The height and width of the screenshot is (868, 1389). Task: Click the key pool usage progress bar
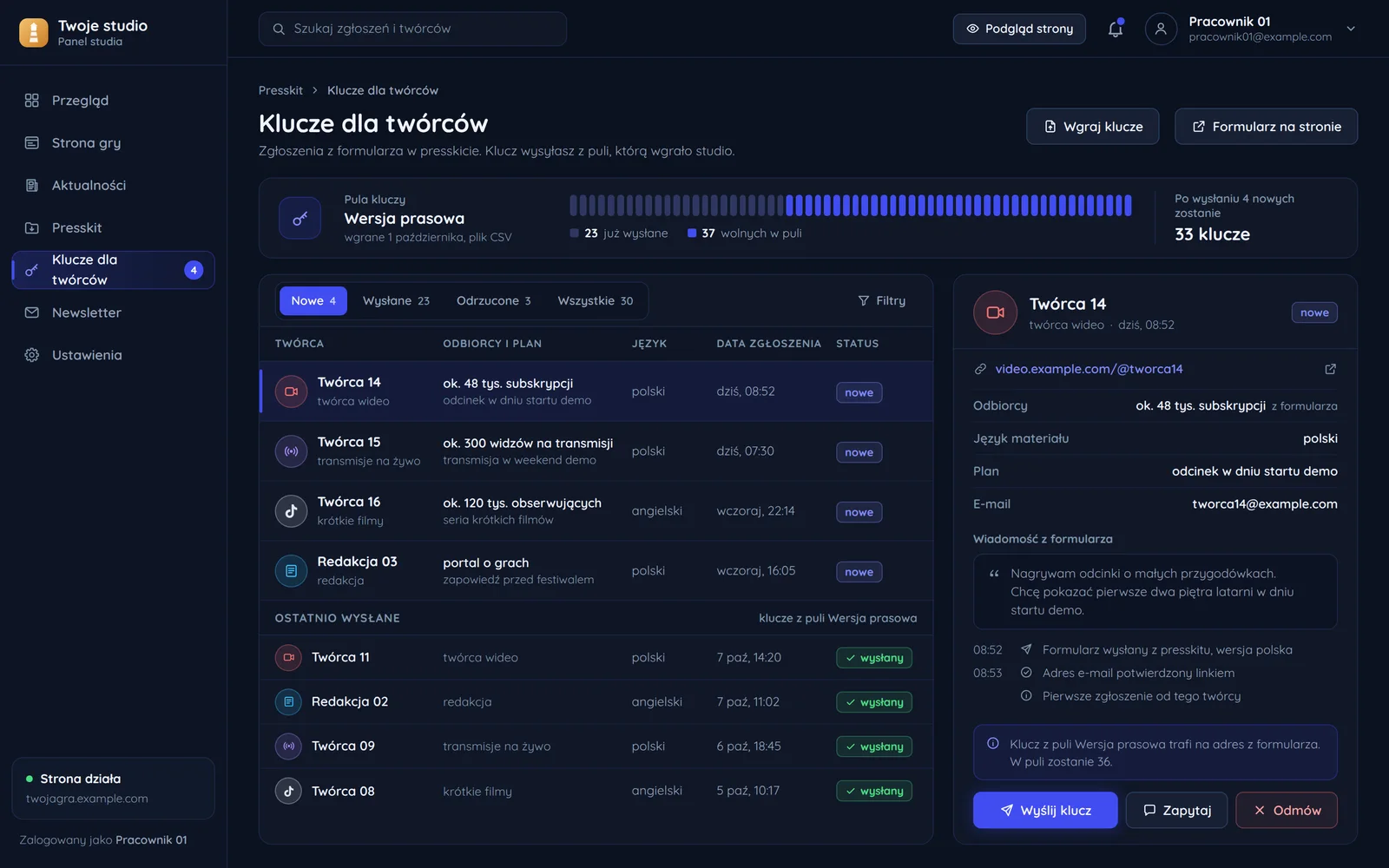(851, 206)
